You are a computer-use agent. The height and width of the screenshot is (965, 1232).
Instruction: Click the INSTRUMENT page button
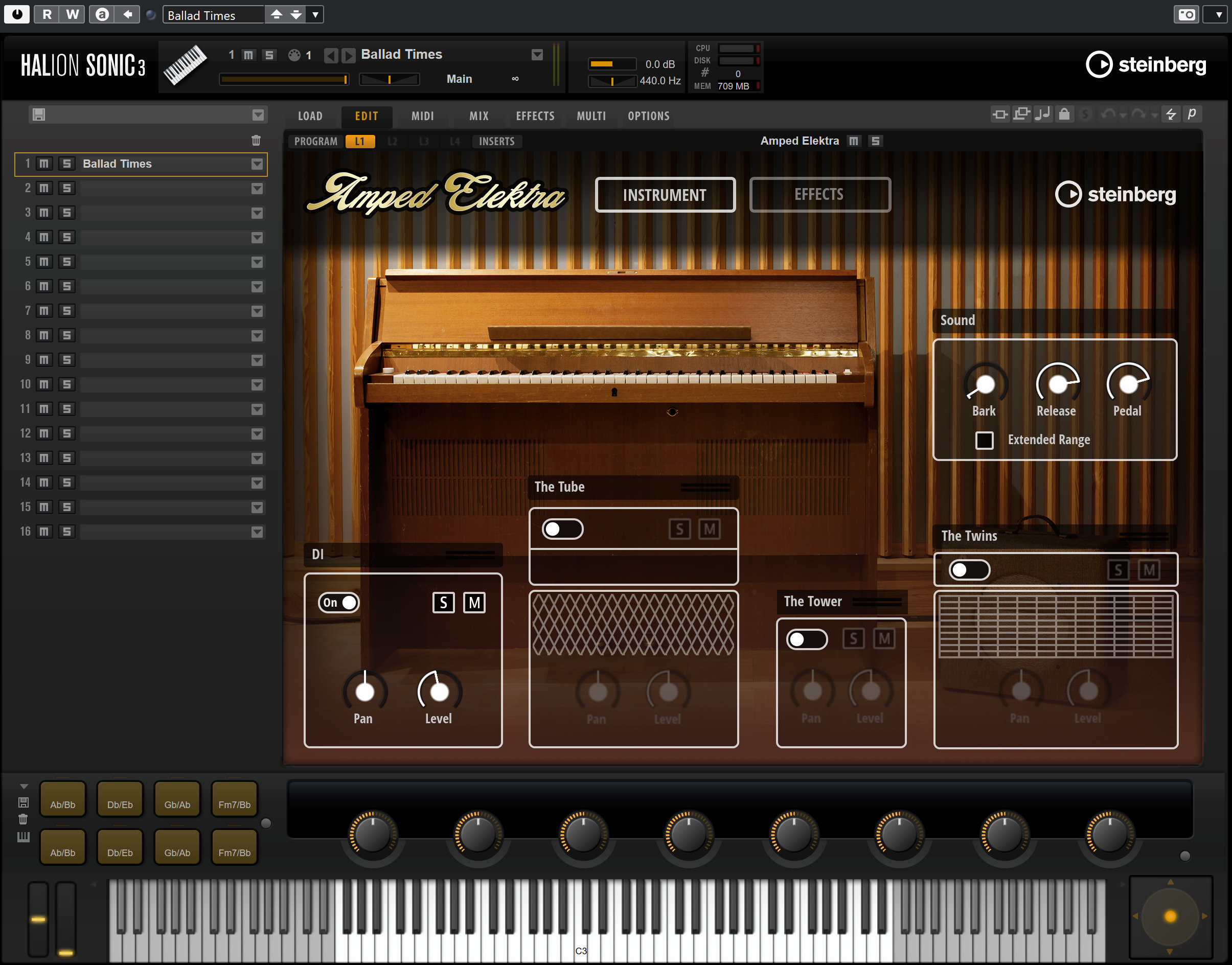[x=665, y=195]
